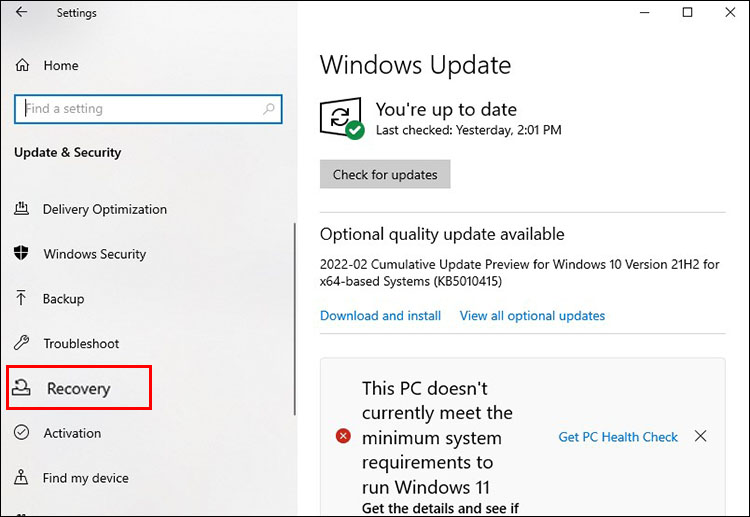Click the sidebar vertical scrollbar
The width and height of the screenshot is (750, 517).
294,318
